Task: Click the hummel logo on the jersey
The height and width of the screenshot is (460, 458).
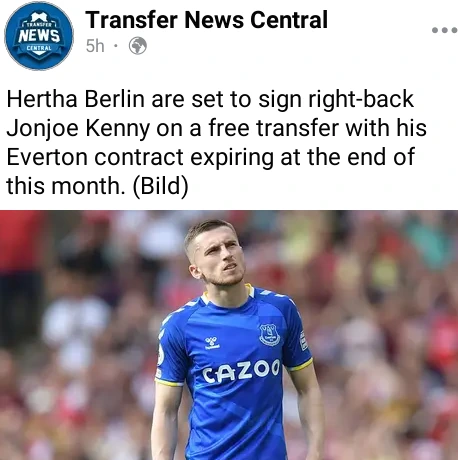Action: tap(212, 343)
